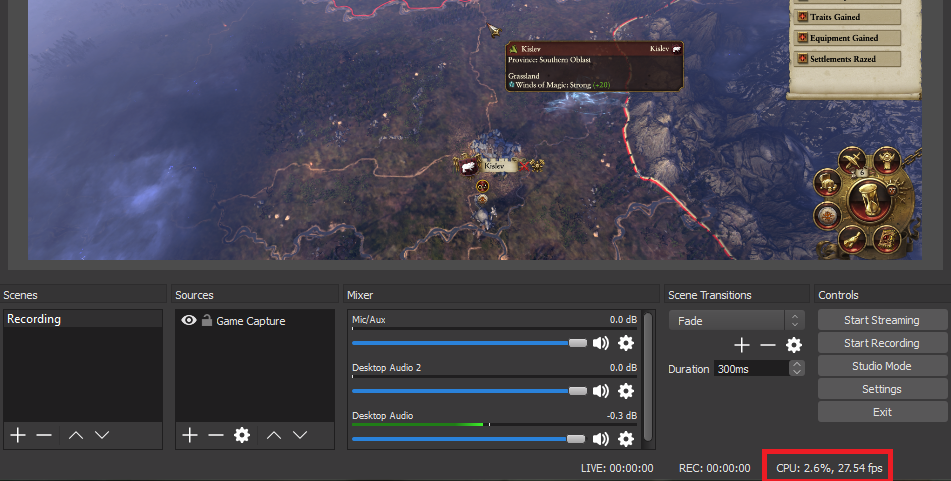Image resolution: width=951 pixels, height=481 pixels.
Task: Open Desktop Audio 2 settings gear
Action: pyautogui.click(x=626, y=391)
